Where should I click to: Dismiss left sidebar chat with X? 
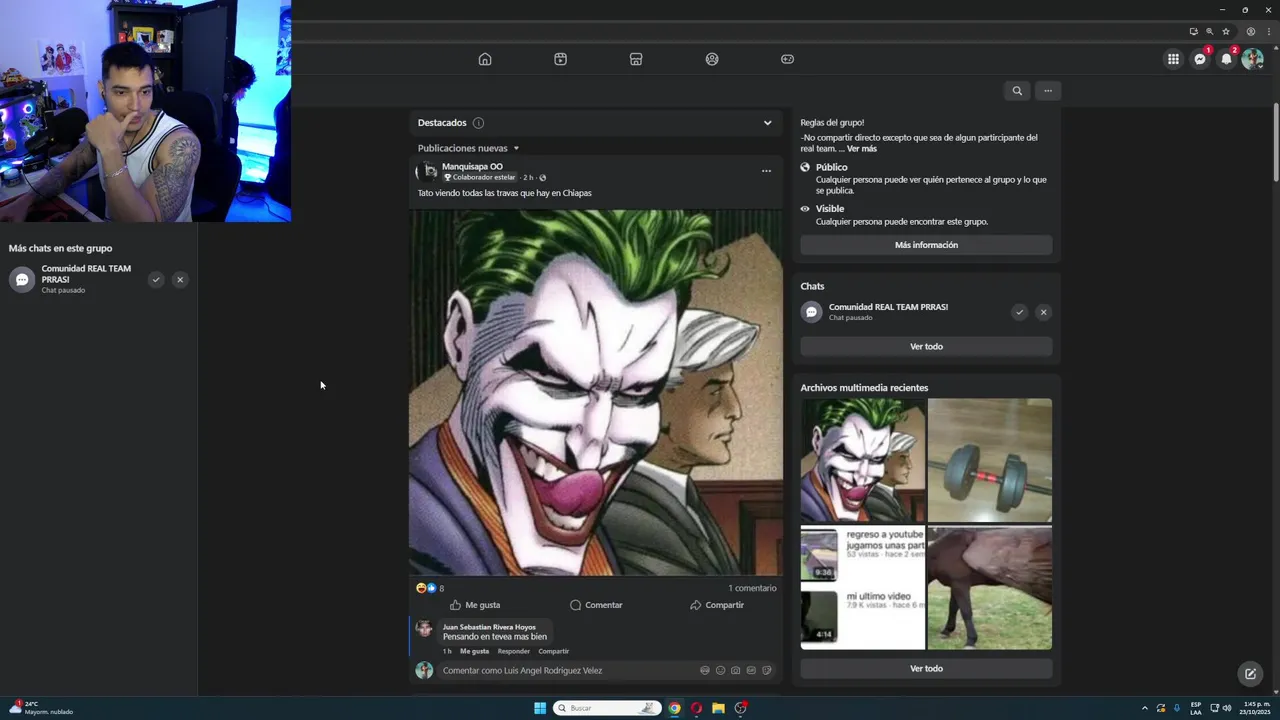(180, 280)
